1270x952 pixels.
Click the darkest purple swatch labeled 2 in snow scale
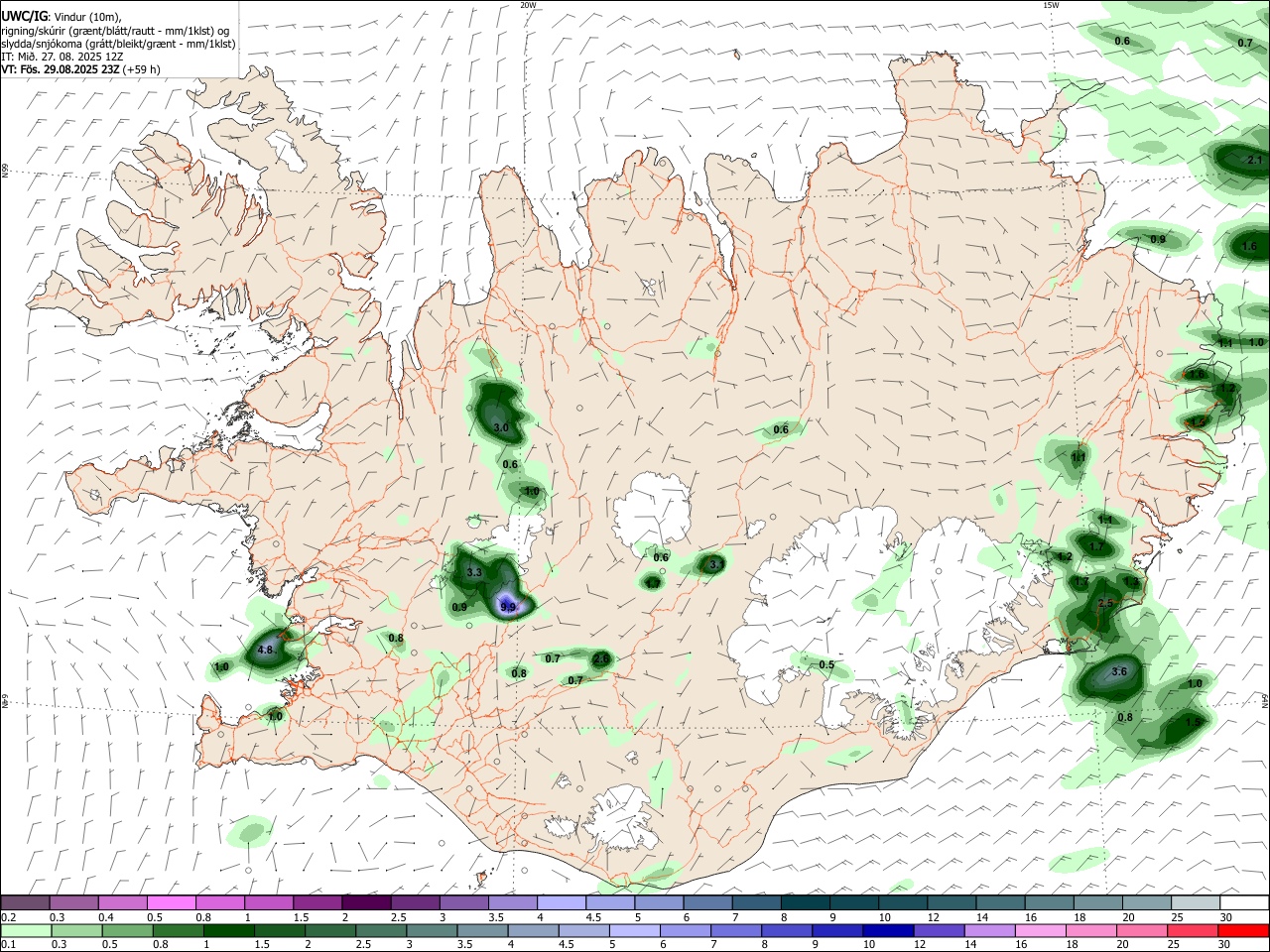coord(365,902)
